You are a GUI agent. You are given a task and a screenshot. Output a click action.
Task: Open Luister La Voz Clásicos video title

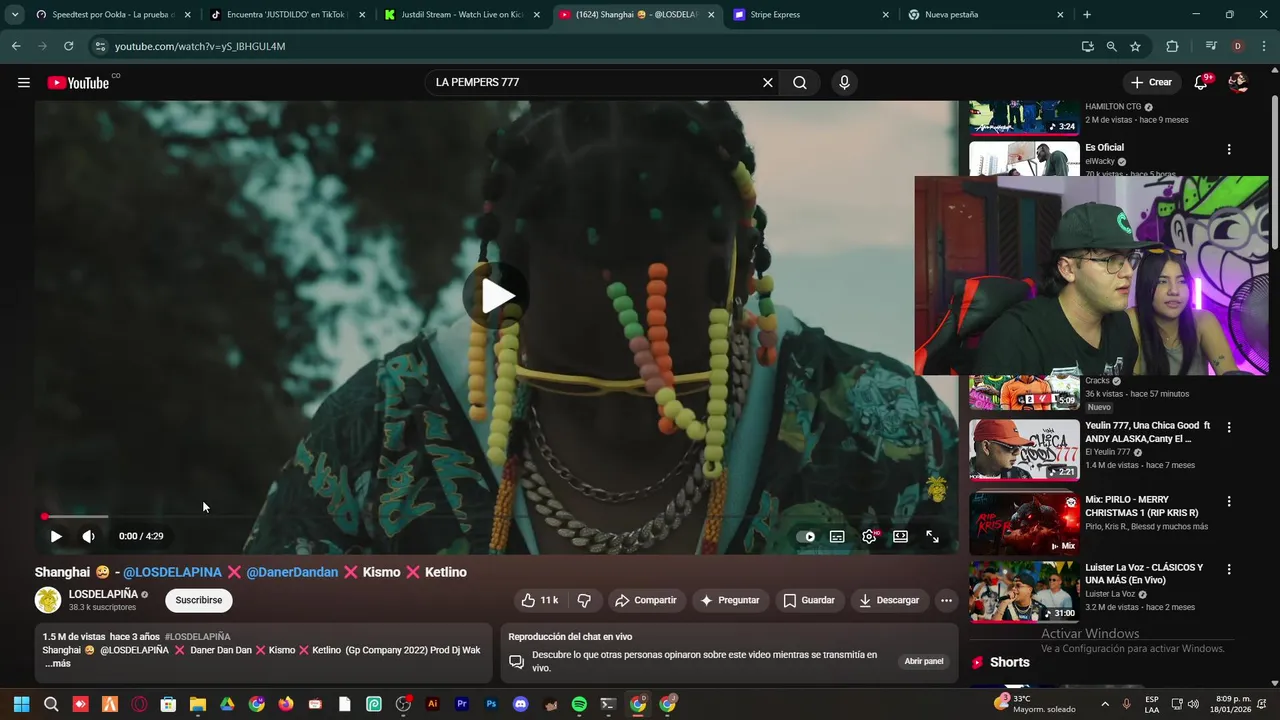(x=1144, y=574)
